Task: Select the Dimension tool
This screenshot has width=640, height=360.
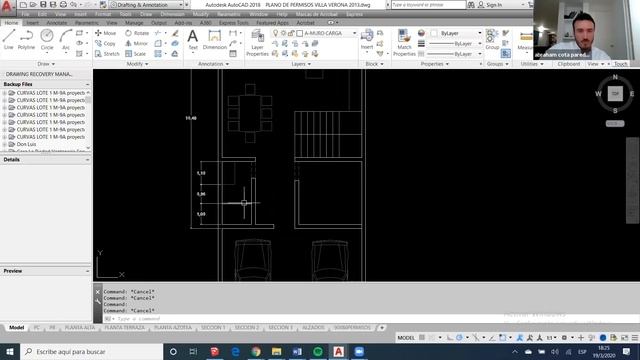Action: [x=215, y=40]
